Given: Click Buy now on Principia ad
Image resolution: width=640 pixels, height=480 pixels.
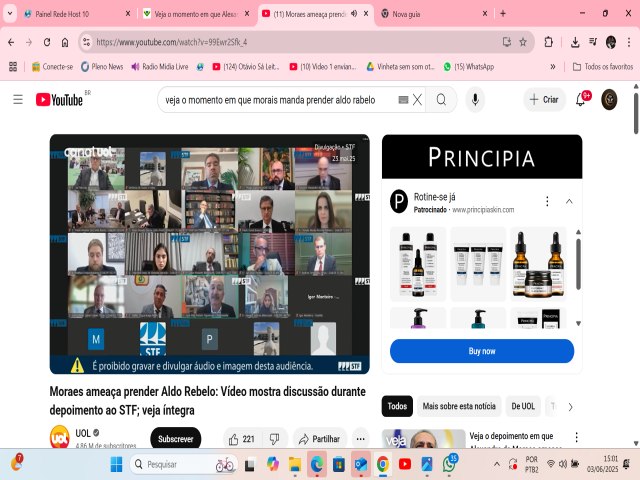Looking at the screenshot, I should pos(482,351).
